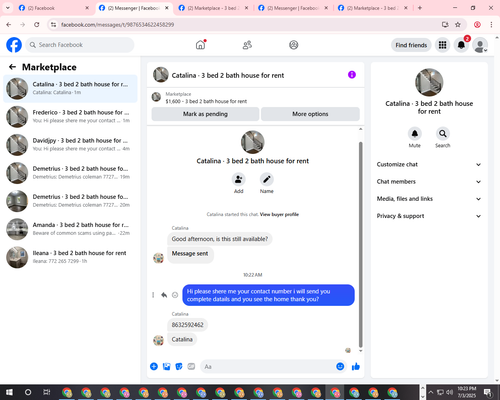
Task: Open Amanda conversation
Action: 70,229
